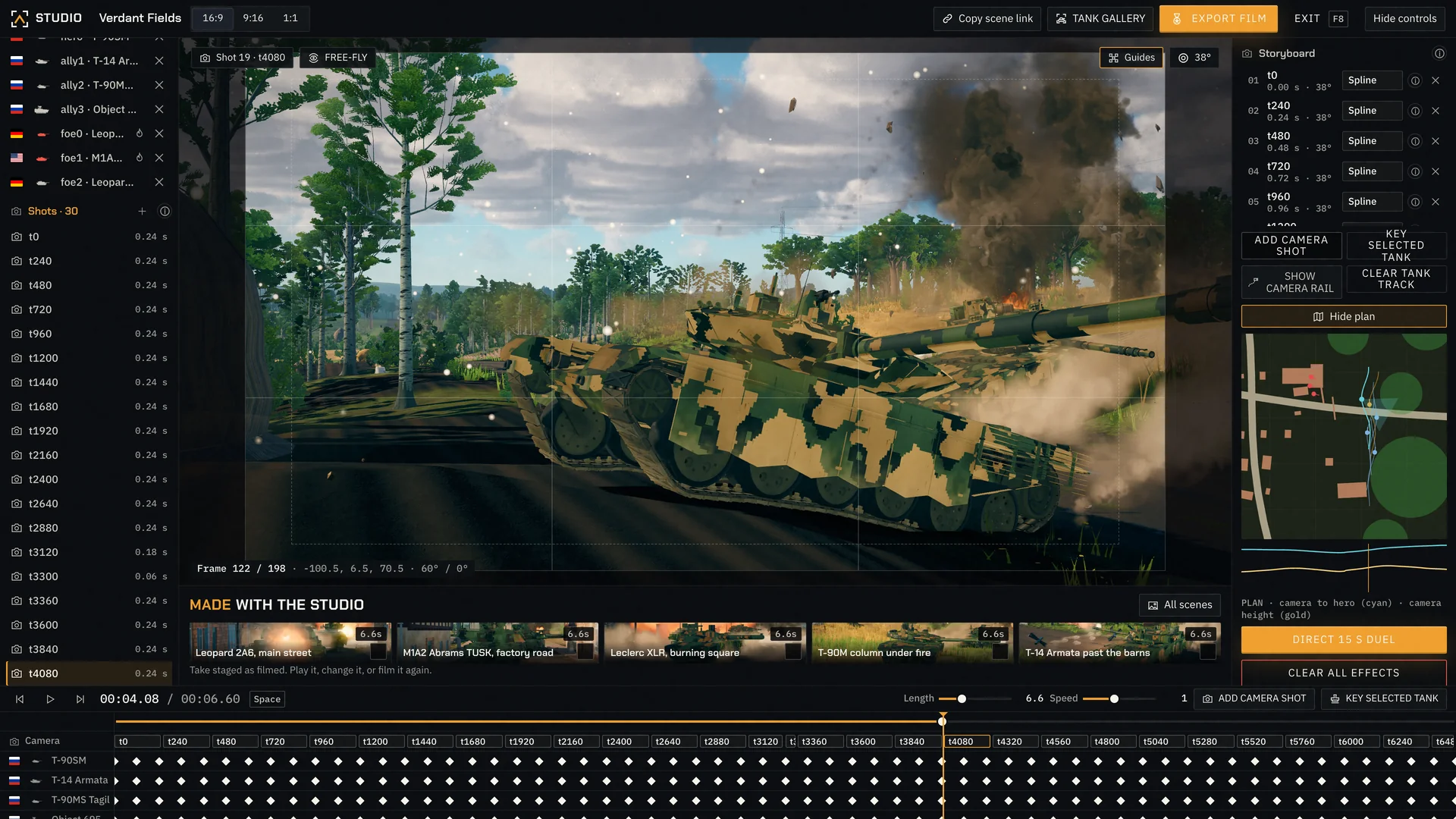Hide the plan map
This screenshot has width=1456, height=819.
[1344, 316]
